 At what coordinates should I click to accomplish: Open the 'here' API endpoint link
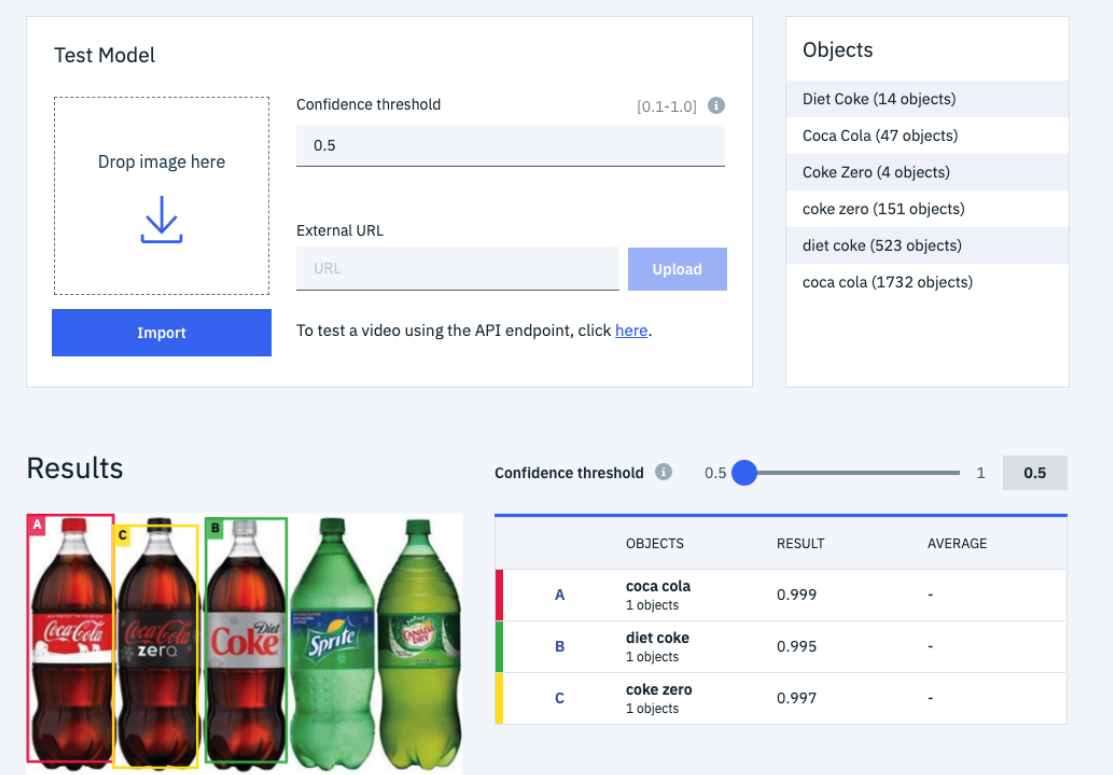(x=631, y=330)
